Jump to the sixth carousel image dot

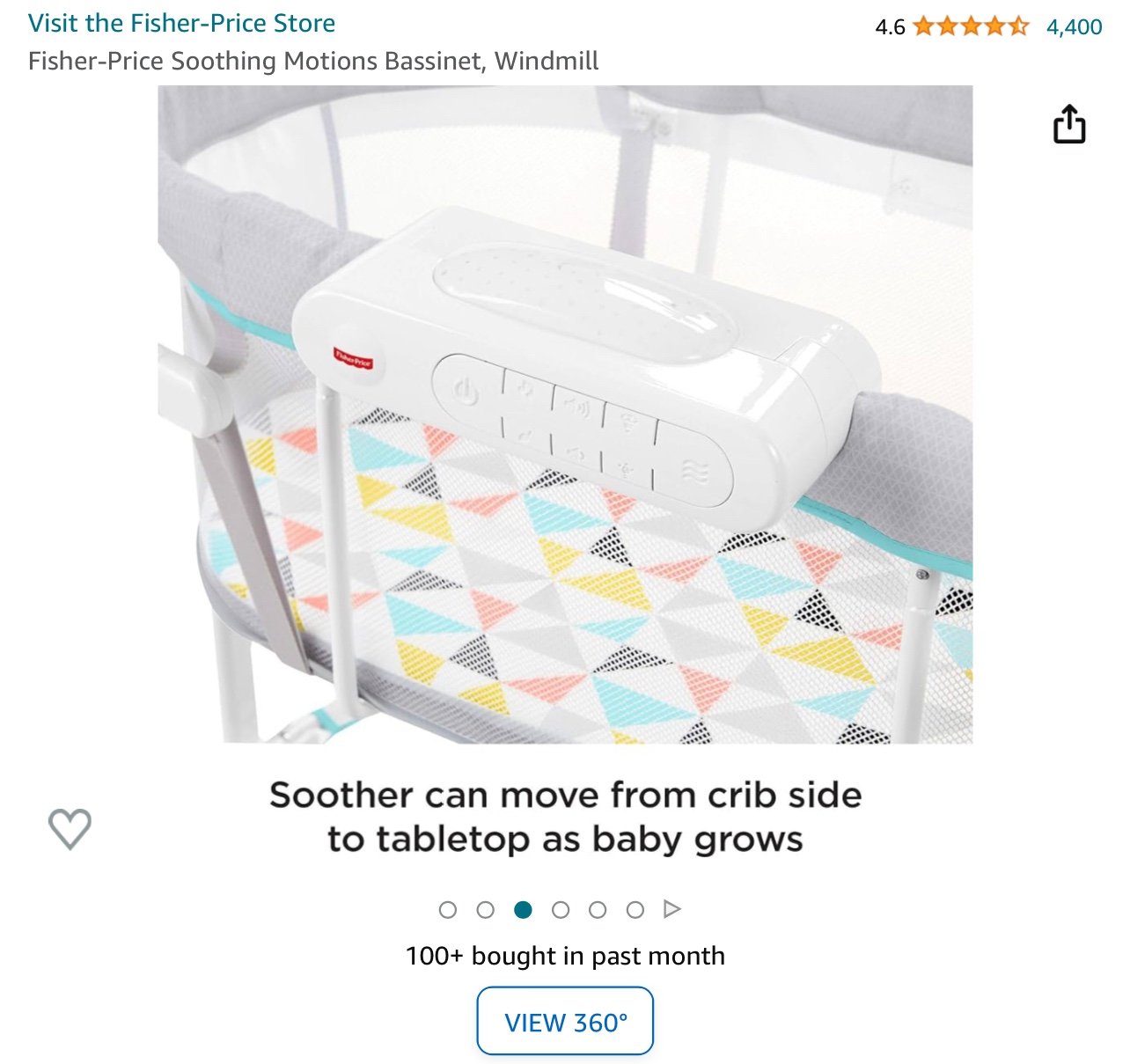(635, 910)
